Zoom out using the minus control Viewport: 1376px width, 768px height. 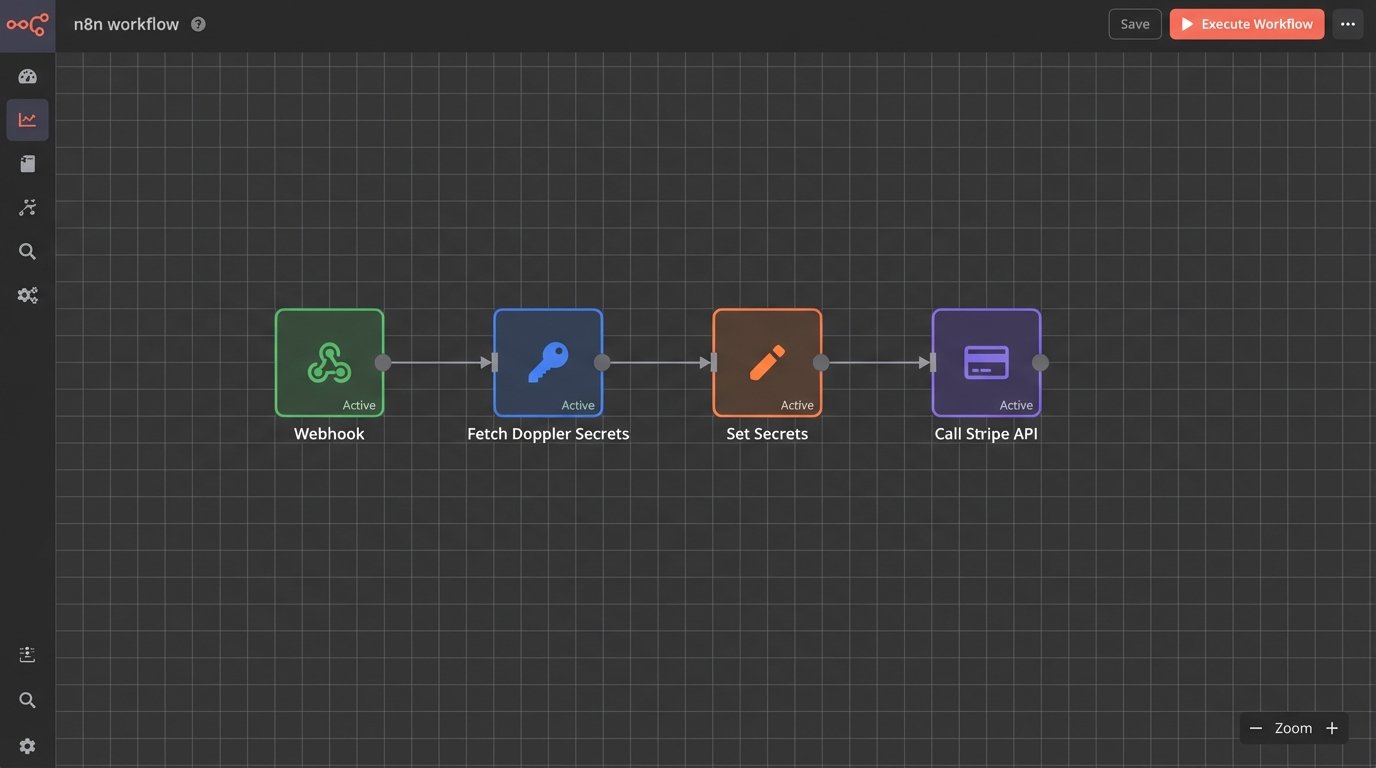point(1256,728)
